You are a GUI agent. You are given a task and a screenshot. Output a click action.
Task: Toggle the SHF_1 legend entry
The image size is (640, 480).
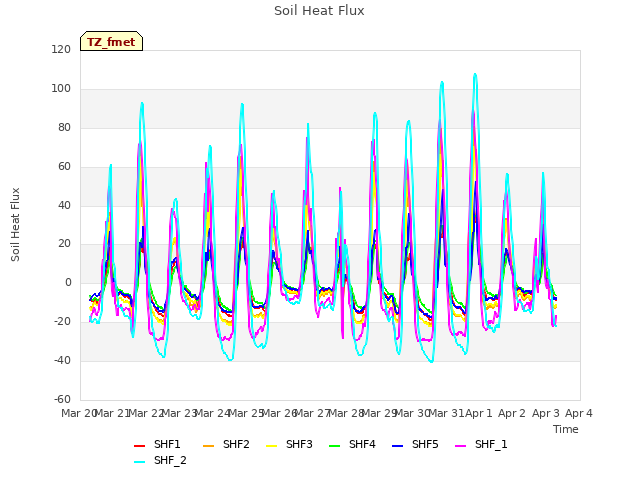pyautogui.click(x=481, y=444)
